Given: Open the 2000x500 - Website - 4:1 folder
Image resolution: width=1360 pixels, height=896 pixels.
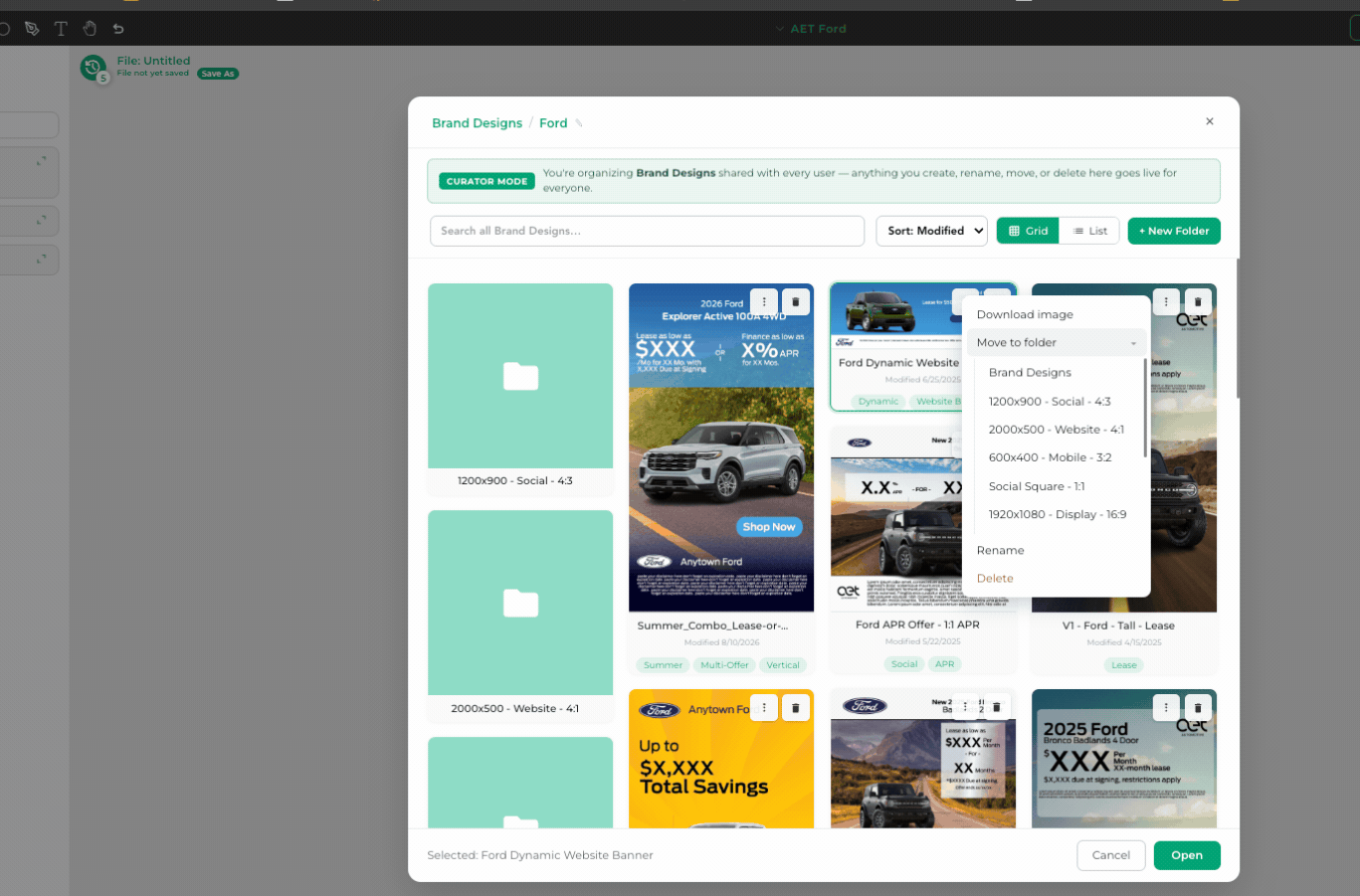Looking at the screenshot, I should tap(520, 615).
